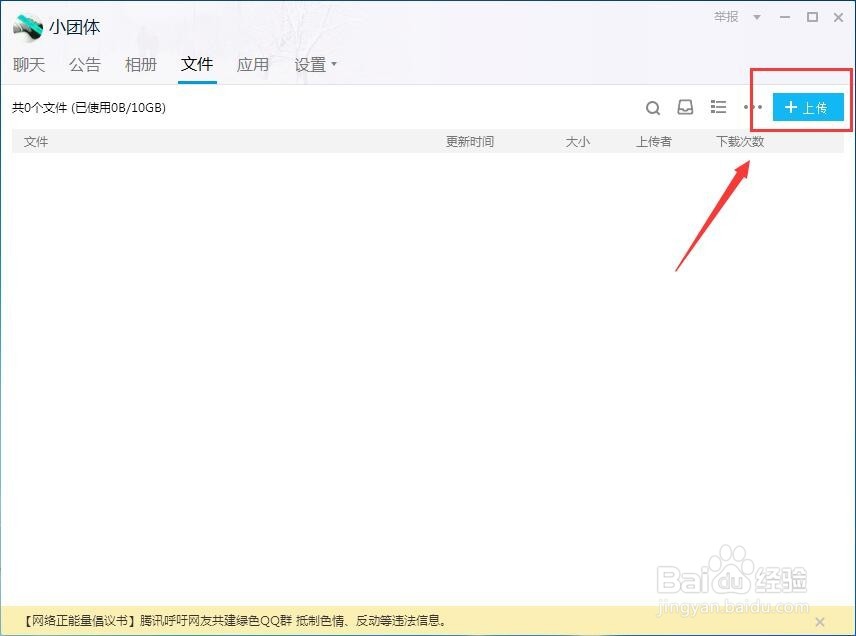Image resolution: width=856 pixels, height=636 pixels.
Task: Switch to the 应用 tab
Action: [x=253, y=64]
